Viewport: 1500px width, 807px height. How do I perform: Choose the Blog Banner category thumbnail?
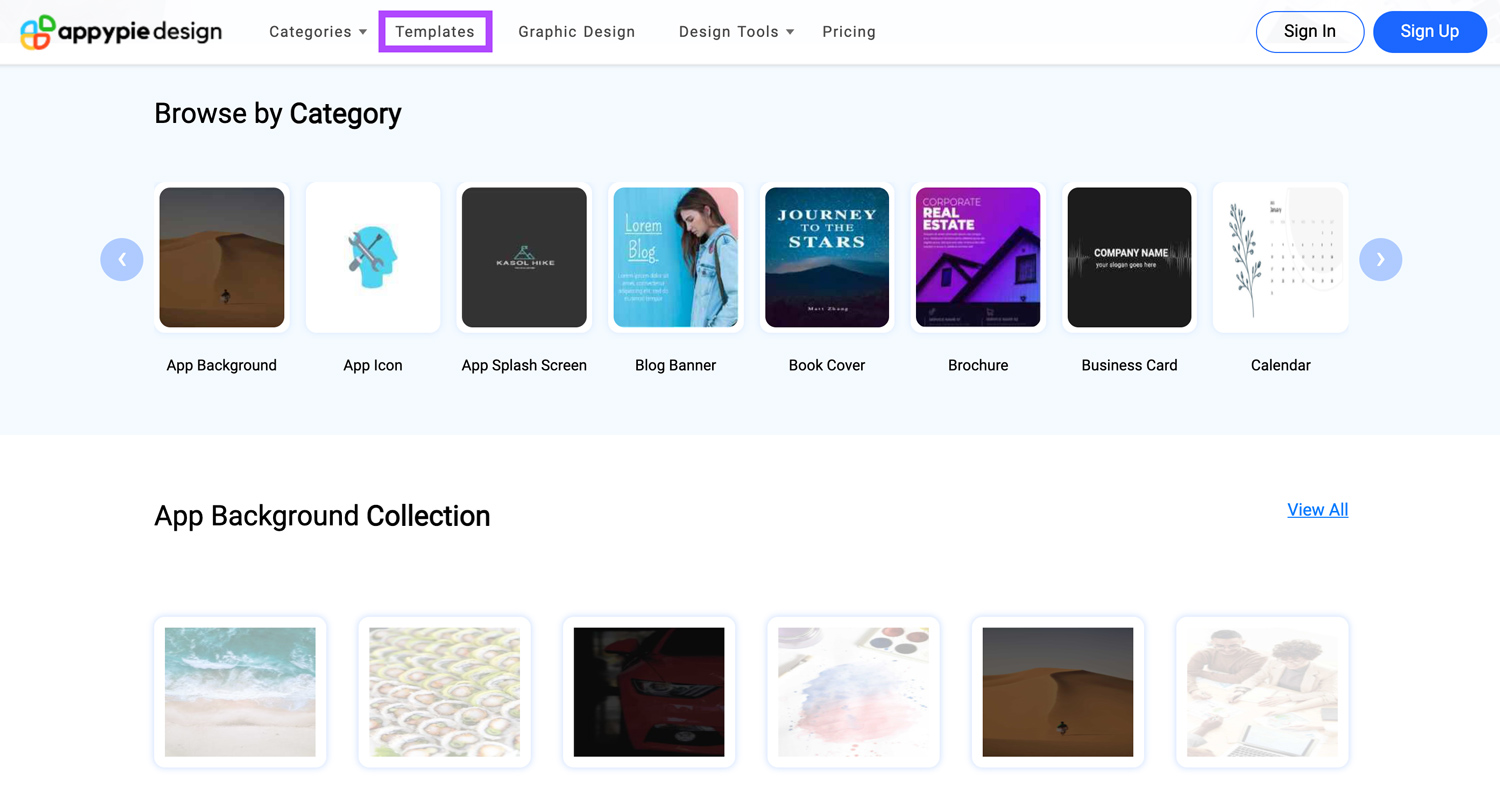pos(675,258)
